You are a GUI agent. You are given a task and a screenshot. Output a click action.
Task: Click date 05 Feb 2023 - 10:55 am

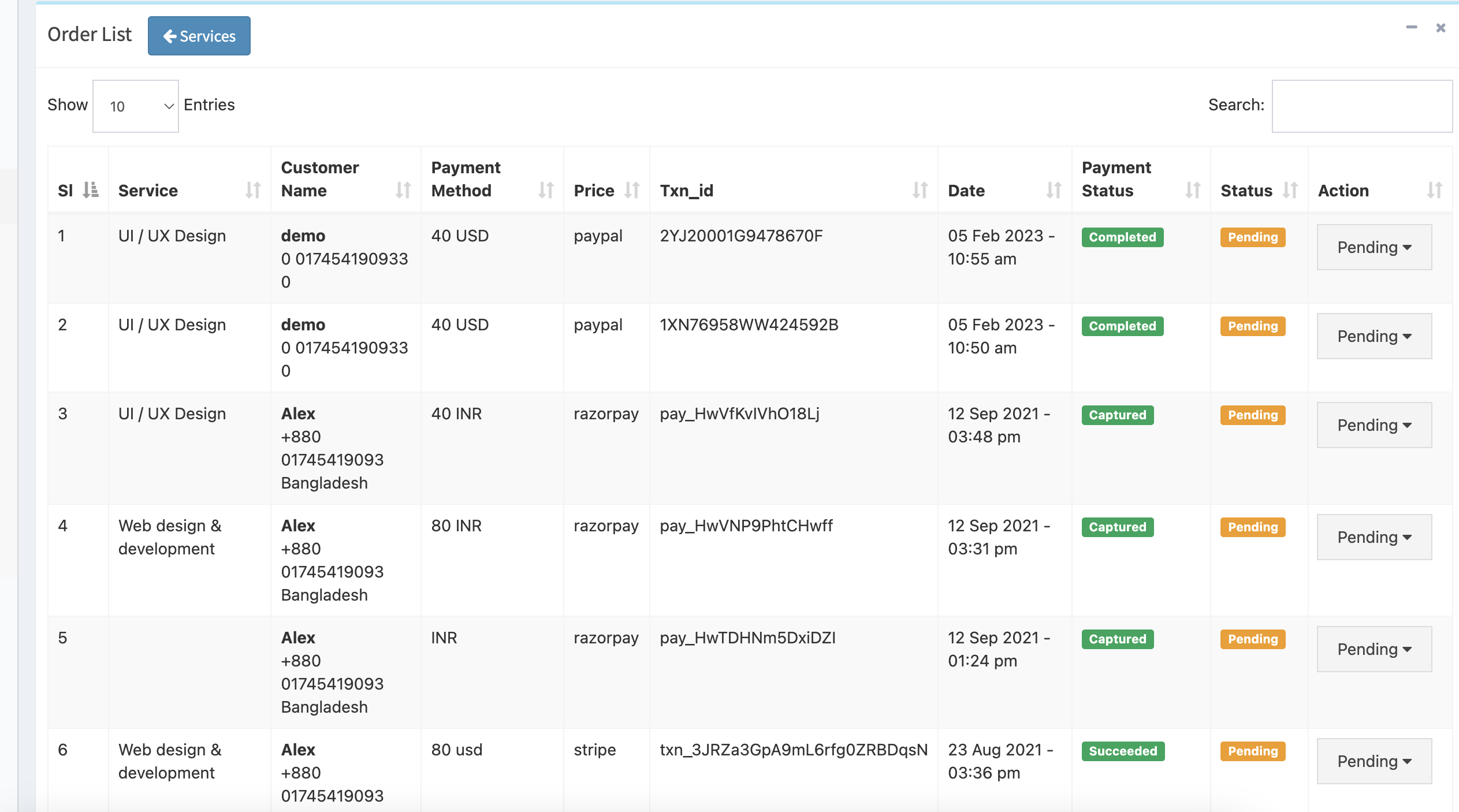(x=1001, y=247)
